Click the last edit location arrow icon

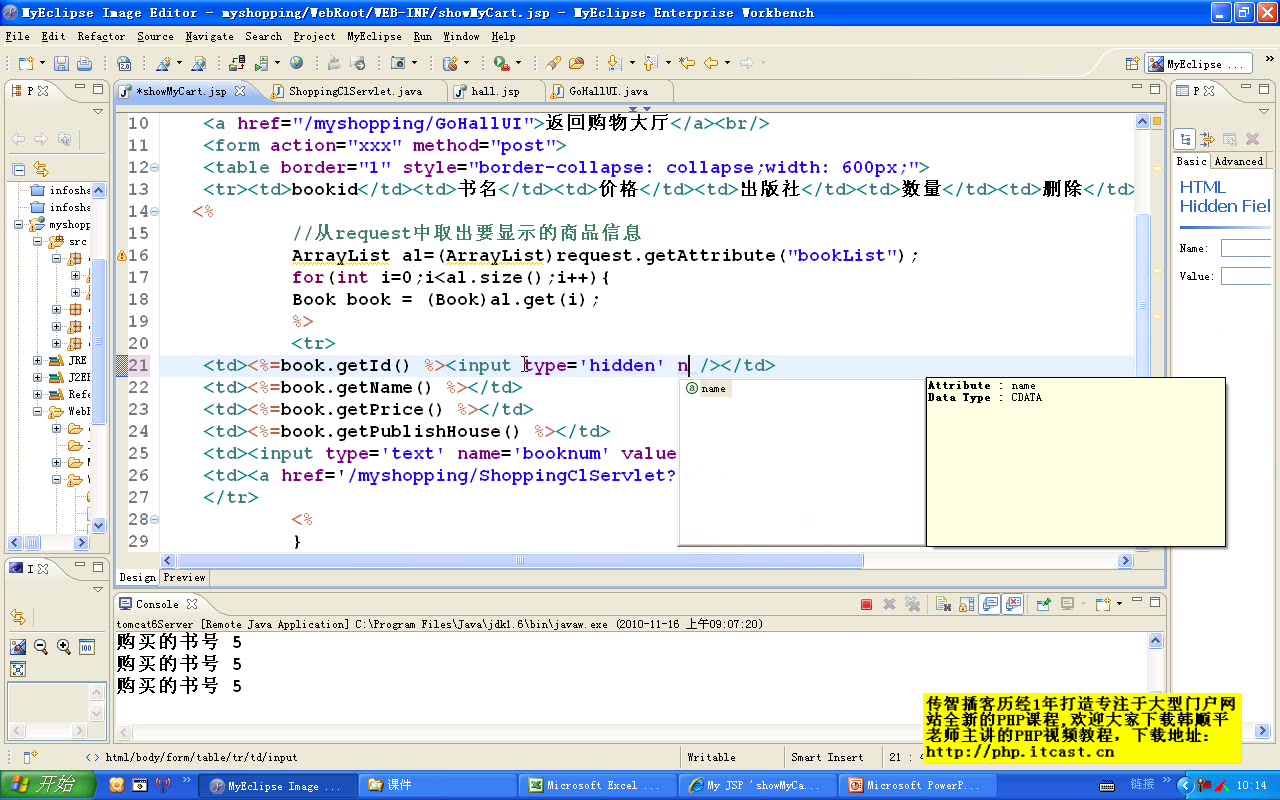coord(687,63)
